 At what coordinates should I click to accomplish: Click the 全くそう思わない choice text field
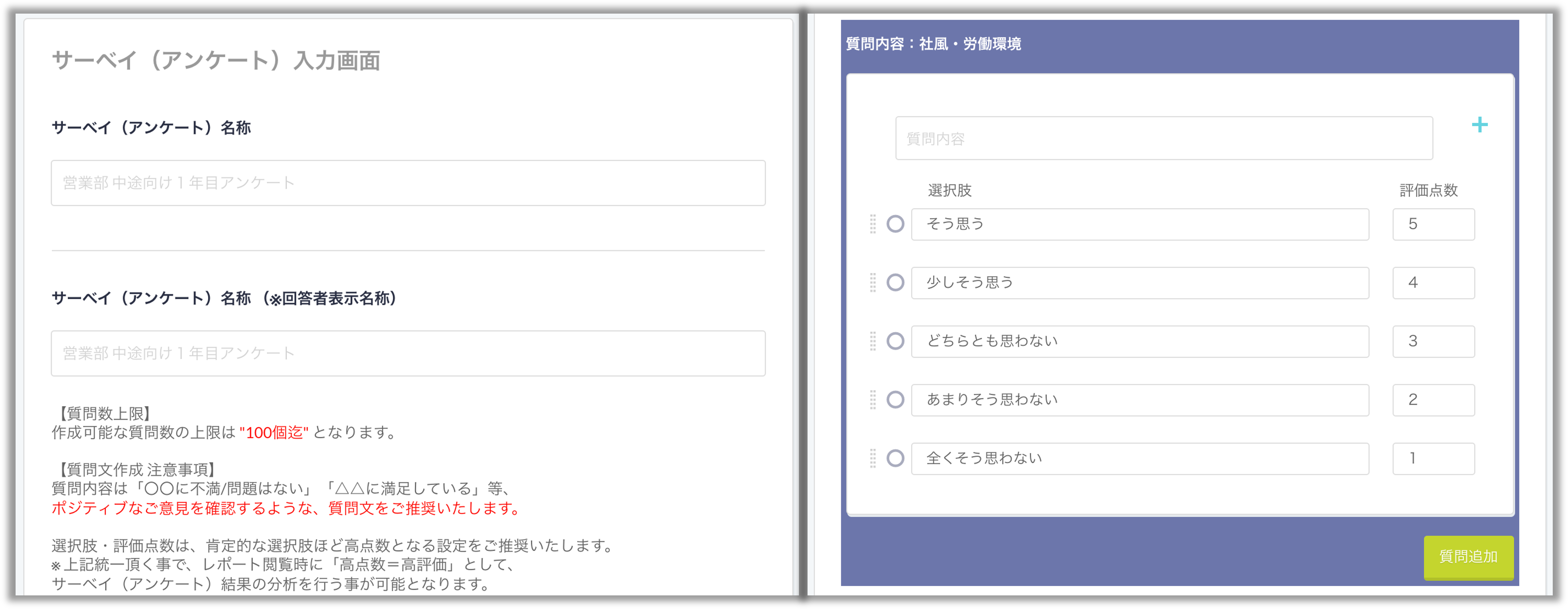(1139, 459)
